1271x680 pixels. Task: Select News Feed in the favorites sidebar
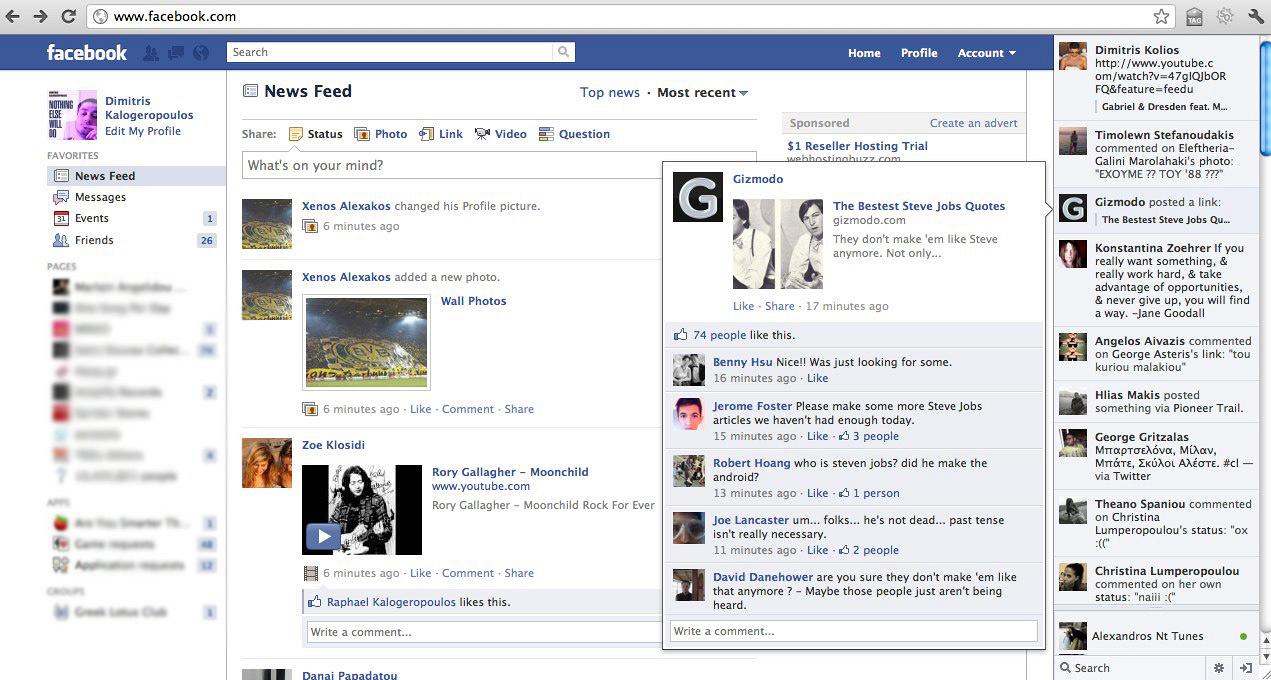click(136, 176)
